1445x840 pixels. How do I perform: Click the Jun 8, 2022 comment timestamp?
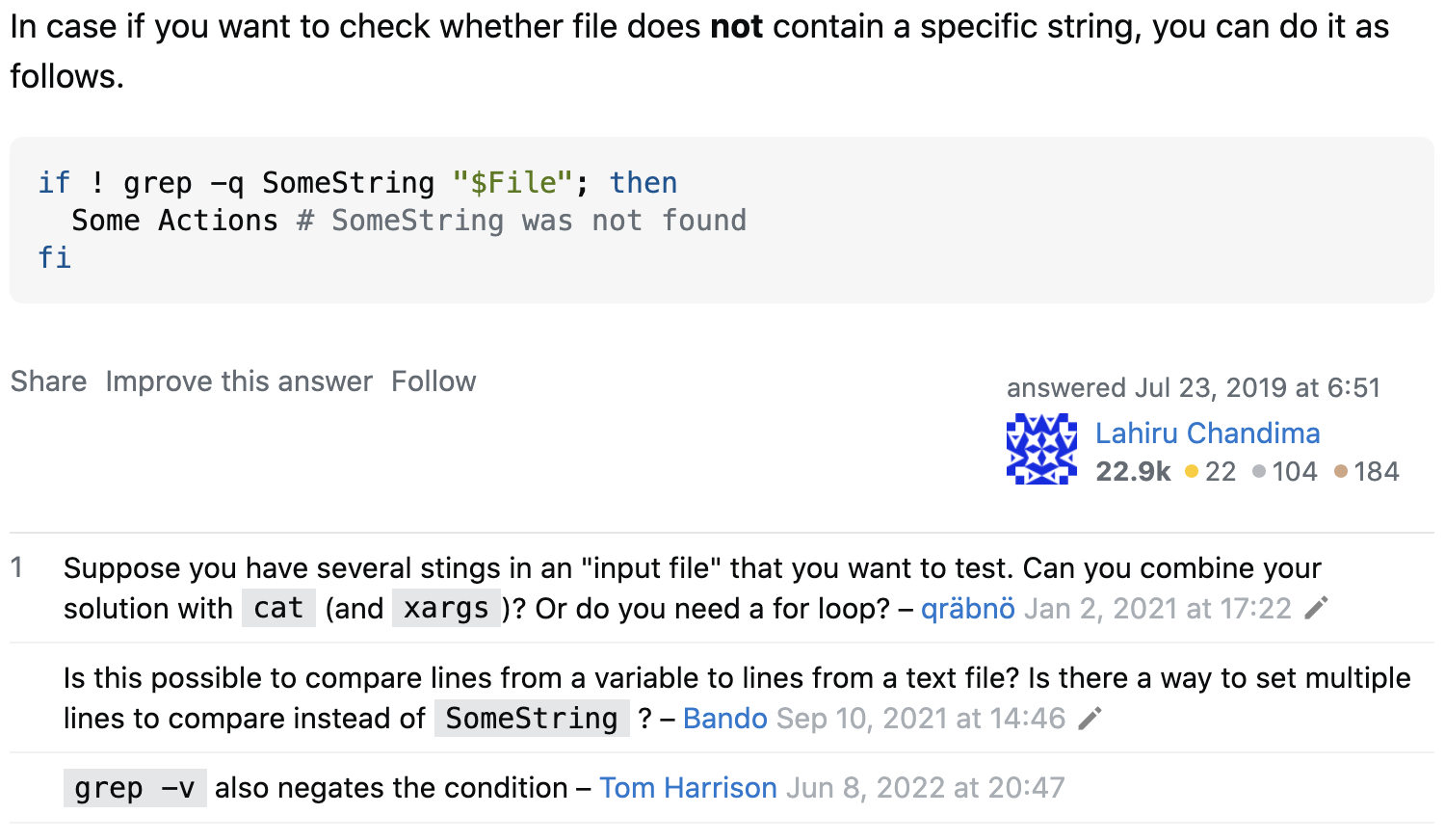(926, 788)
